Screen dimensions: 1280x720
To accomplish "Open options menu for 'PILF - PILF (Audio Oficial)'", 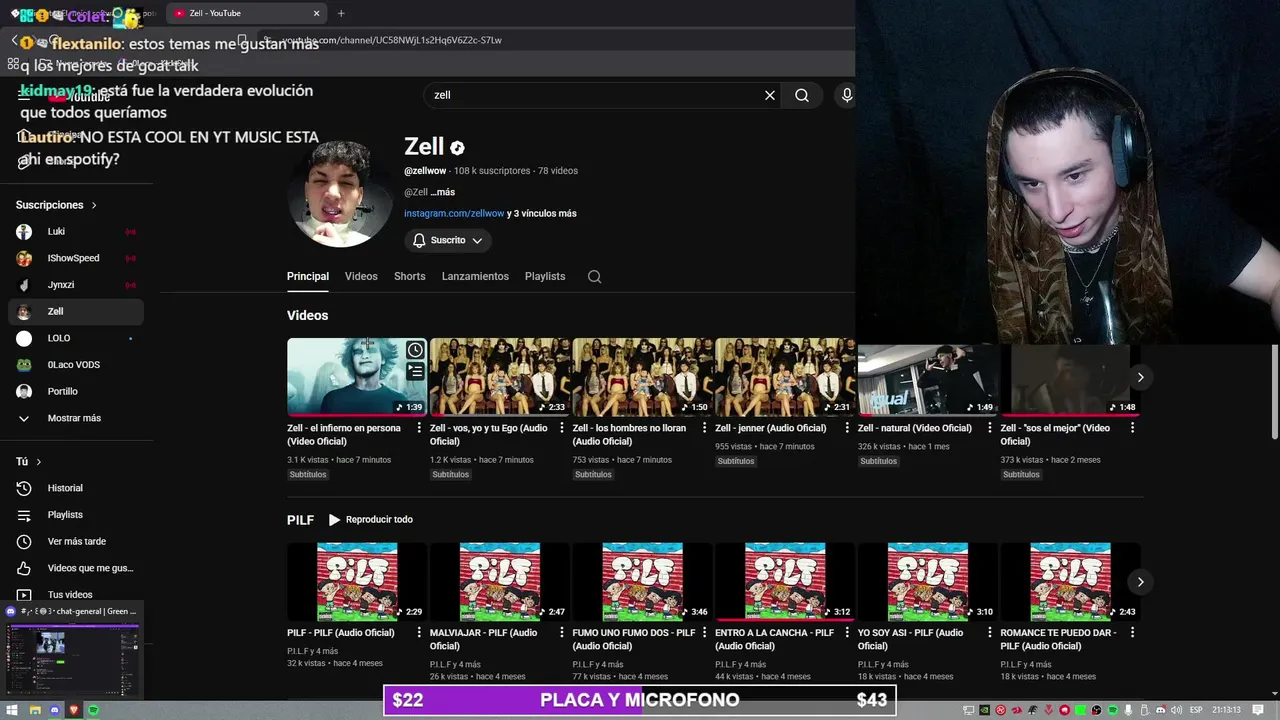I will 419,633.
